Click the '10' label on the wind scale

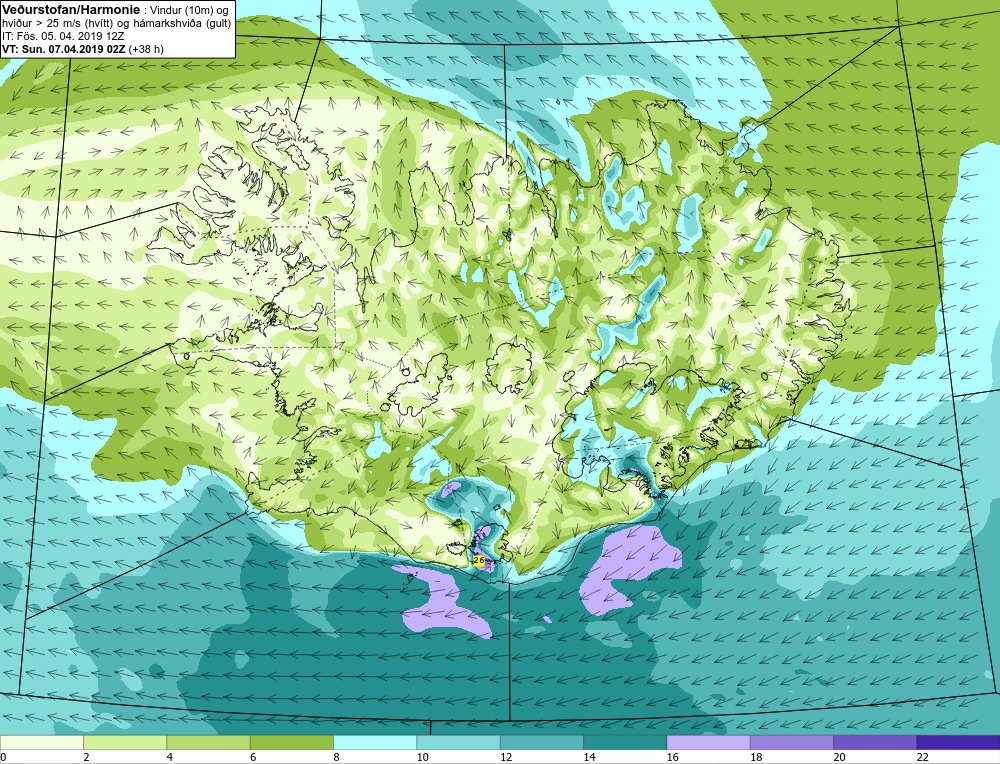tap(422, 757)
